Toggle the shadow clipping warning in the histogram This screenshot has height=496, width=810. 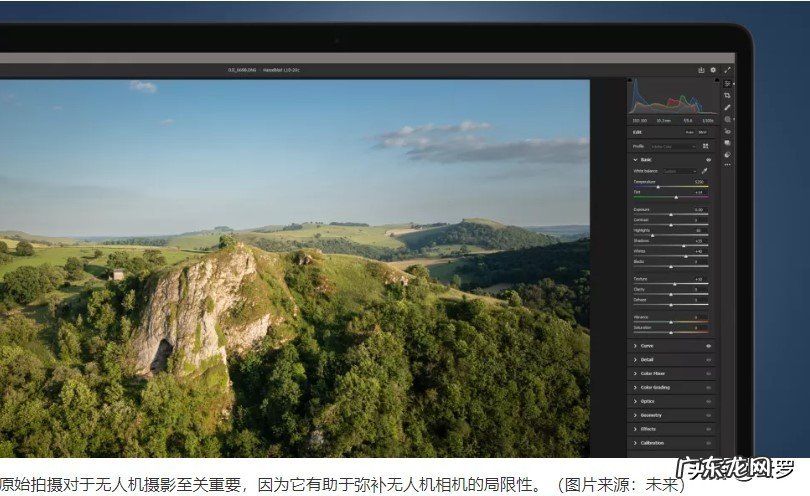[630, 81]
